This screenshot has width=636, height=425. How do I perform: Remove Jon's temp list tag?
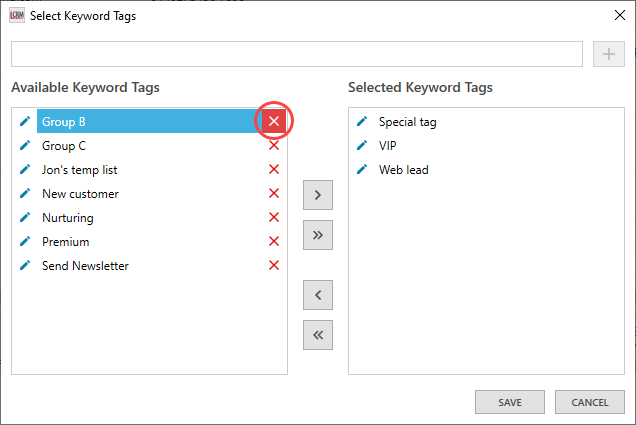click(274, 170)
